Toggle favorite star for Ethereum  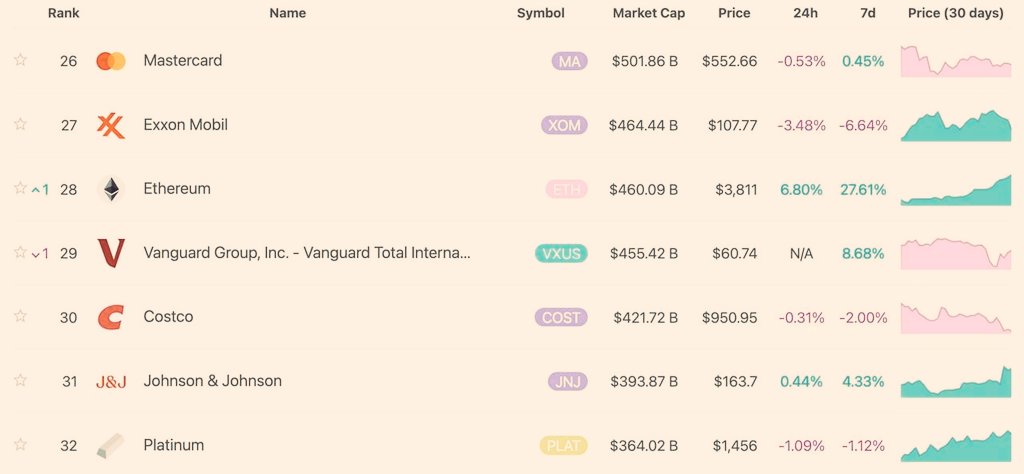click(20, 188)
